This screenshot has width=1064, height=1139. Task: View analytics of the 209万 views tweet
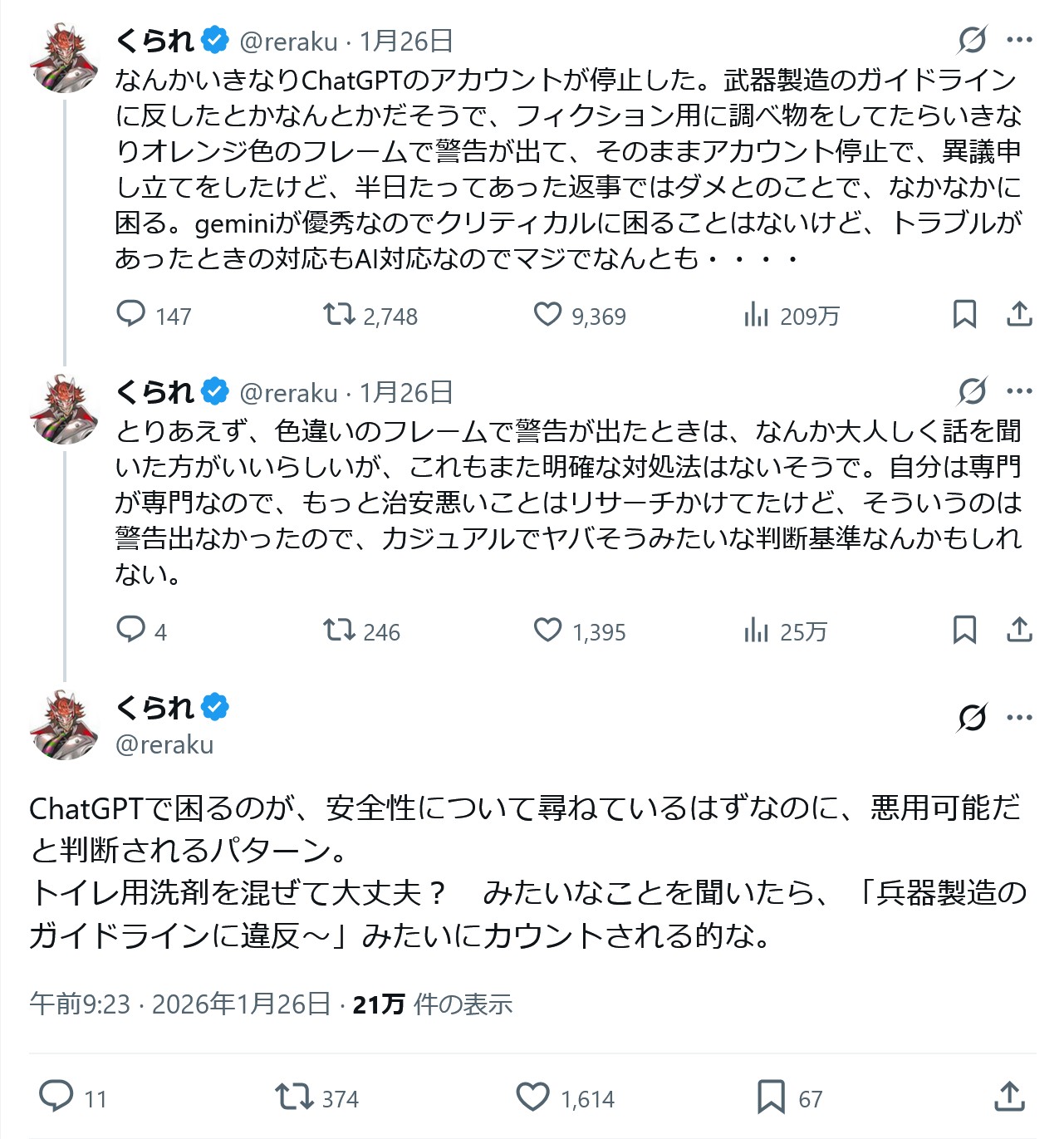[757, 315]
